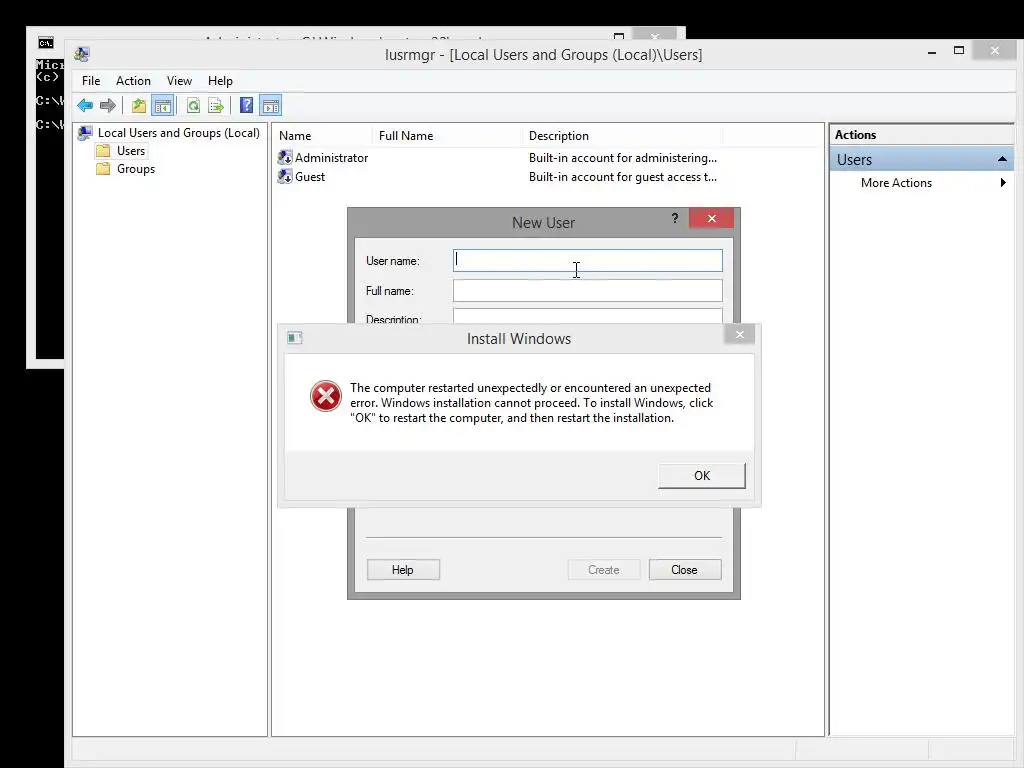The width and height of the screenshot is (1024, 768).
Task: Click the More Actions entry
Action: point(896,183)
